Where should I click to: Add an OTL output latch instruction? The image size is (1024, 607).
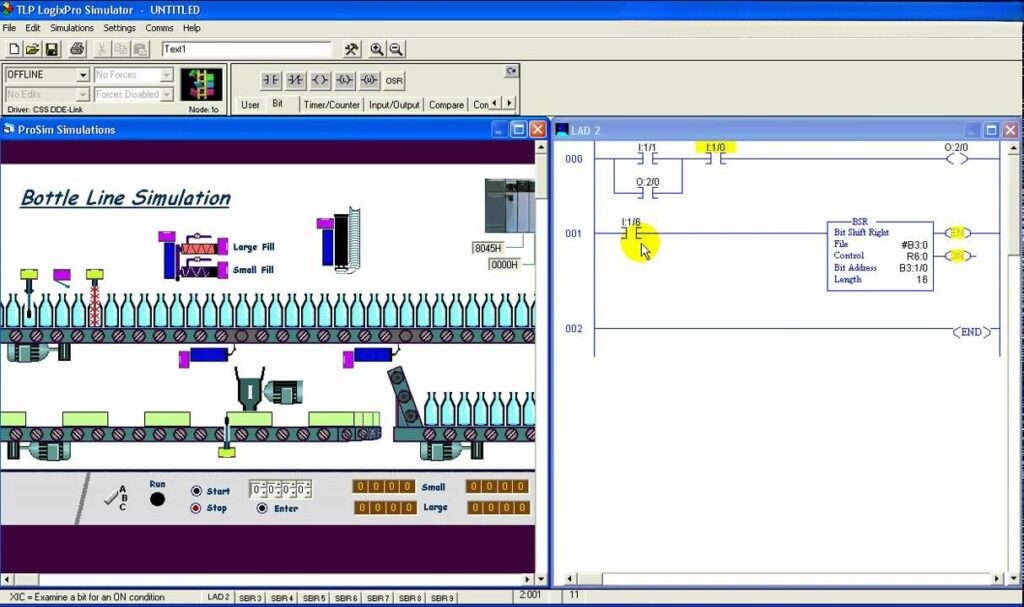345,80
